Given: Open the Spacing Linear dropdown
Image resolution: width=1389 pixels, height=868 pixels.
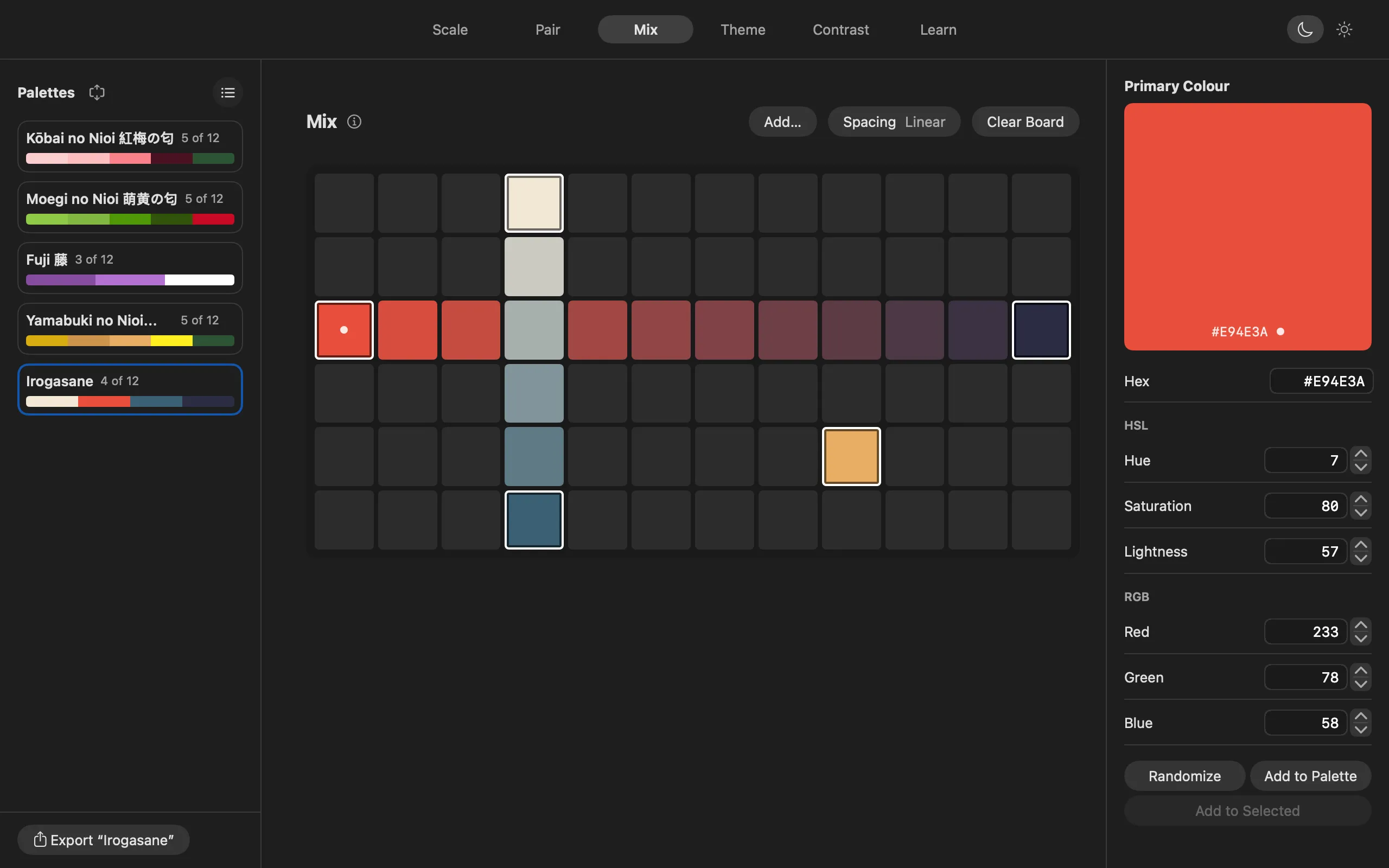Looking at the screenshot, I should [894, 122].
